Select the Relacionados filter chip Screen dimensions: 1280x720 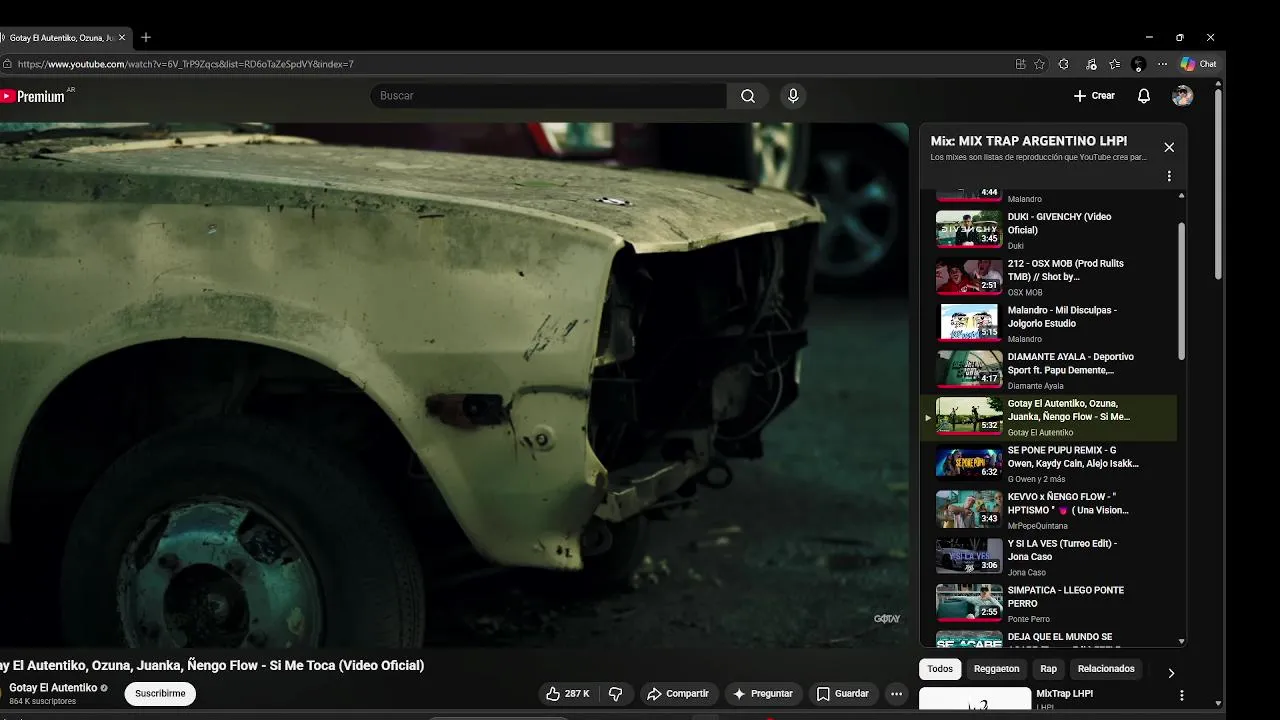1106,669
